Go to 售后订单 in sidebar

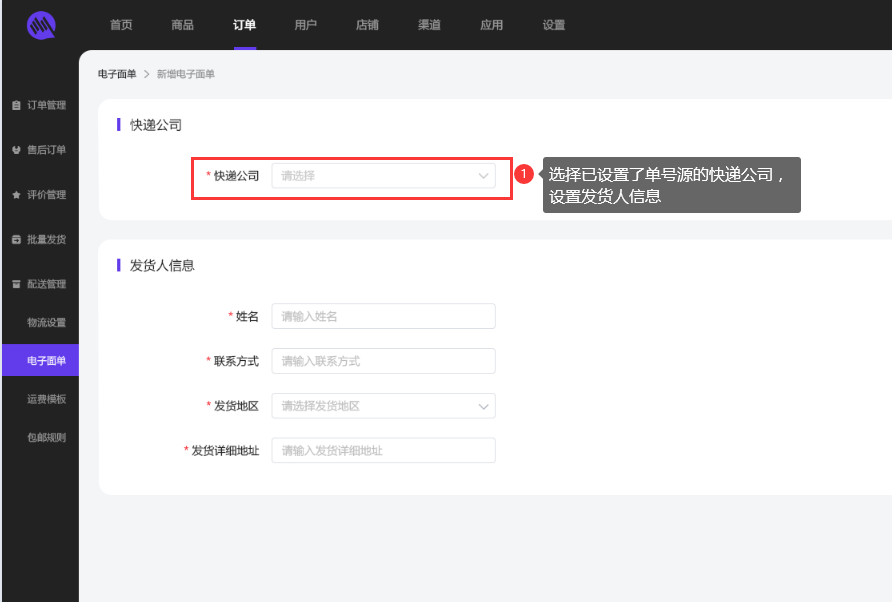click(x=47, y=150)
